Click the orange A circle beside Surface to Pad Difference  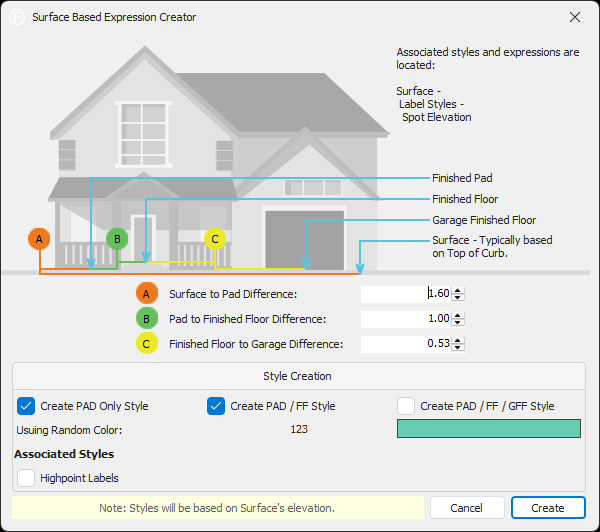point(147,294)
